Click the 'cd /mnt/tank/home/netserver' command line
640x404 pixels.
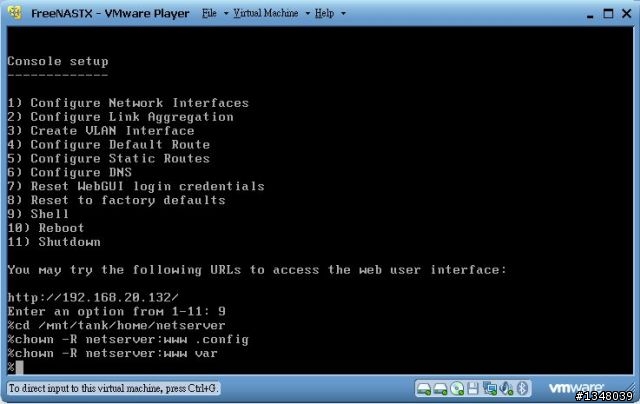point(116,325)
